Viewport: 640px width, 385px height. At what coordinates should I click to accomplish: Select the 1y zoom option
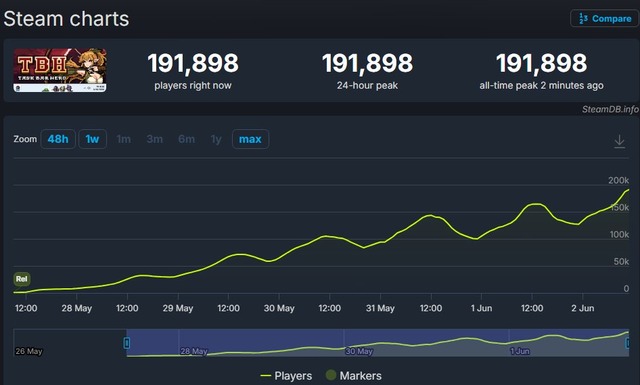[216, 139]
